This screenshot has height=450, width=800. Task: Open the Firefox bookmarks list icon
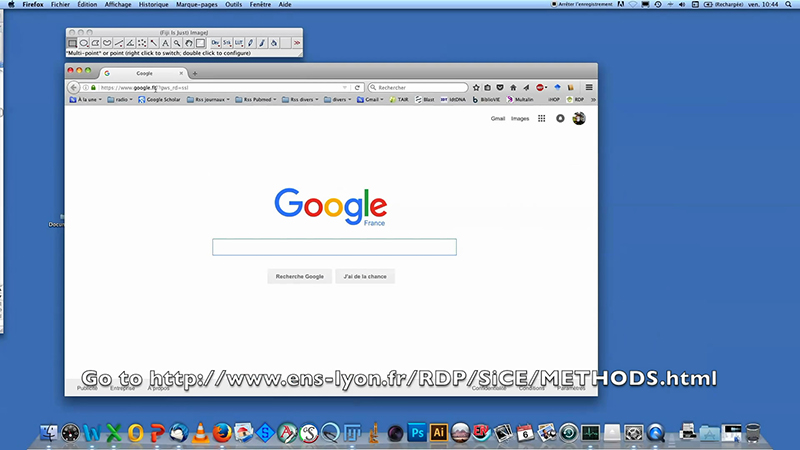point(488,88)
